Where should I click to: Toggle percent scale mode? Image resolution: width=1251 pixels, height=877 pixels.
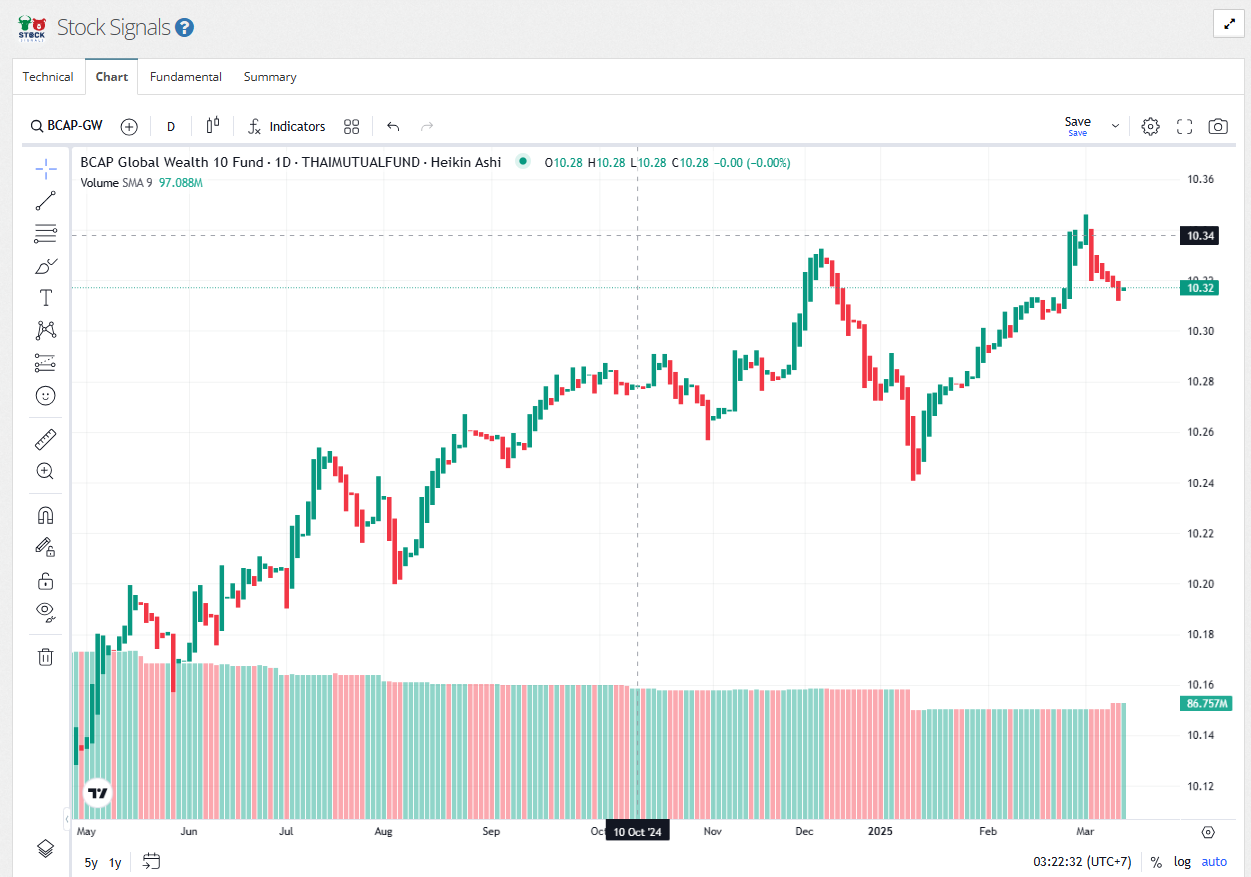[1156, 862]
